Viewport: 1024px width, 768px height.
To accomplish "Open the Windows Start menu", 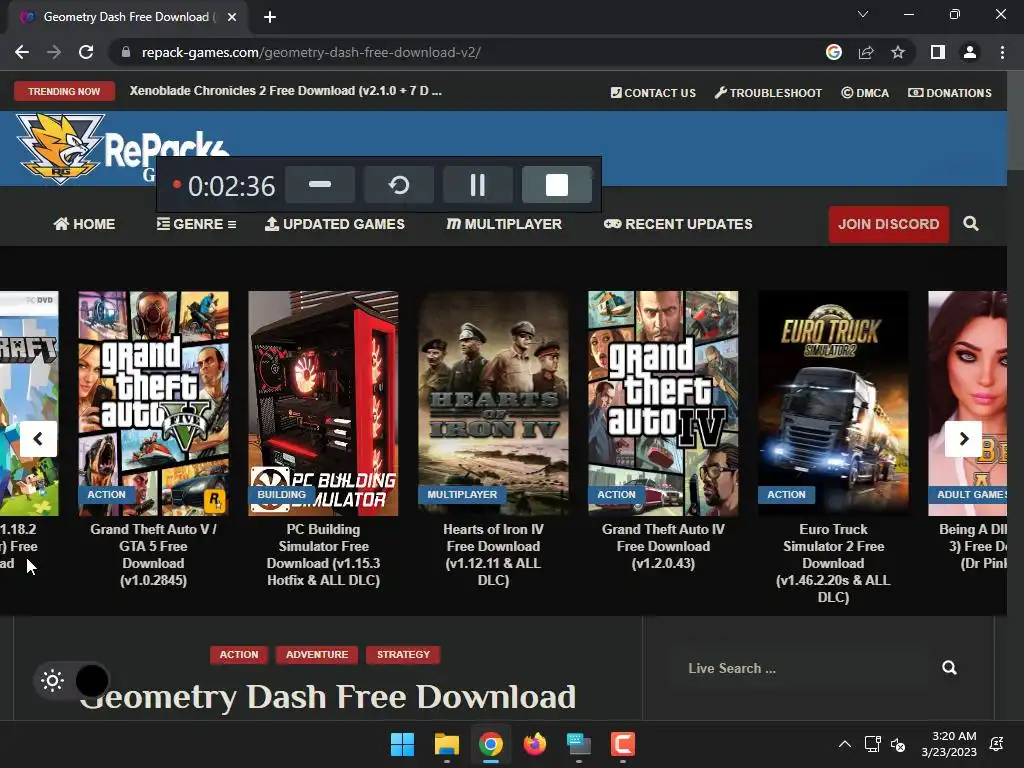I will [x=402, y=744].
